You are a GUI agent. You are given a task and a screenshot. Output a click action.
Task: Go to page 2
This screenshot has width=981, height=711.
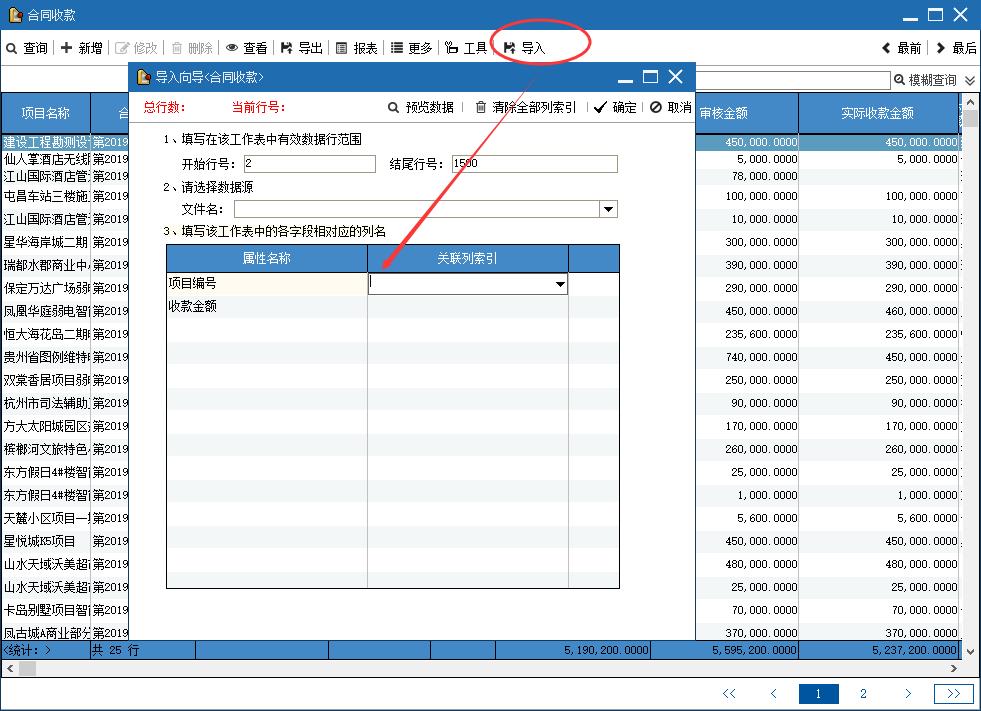[863, 693]
